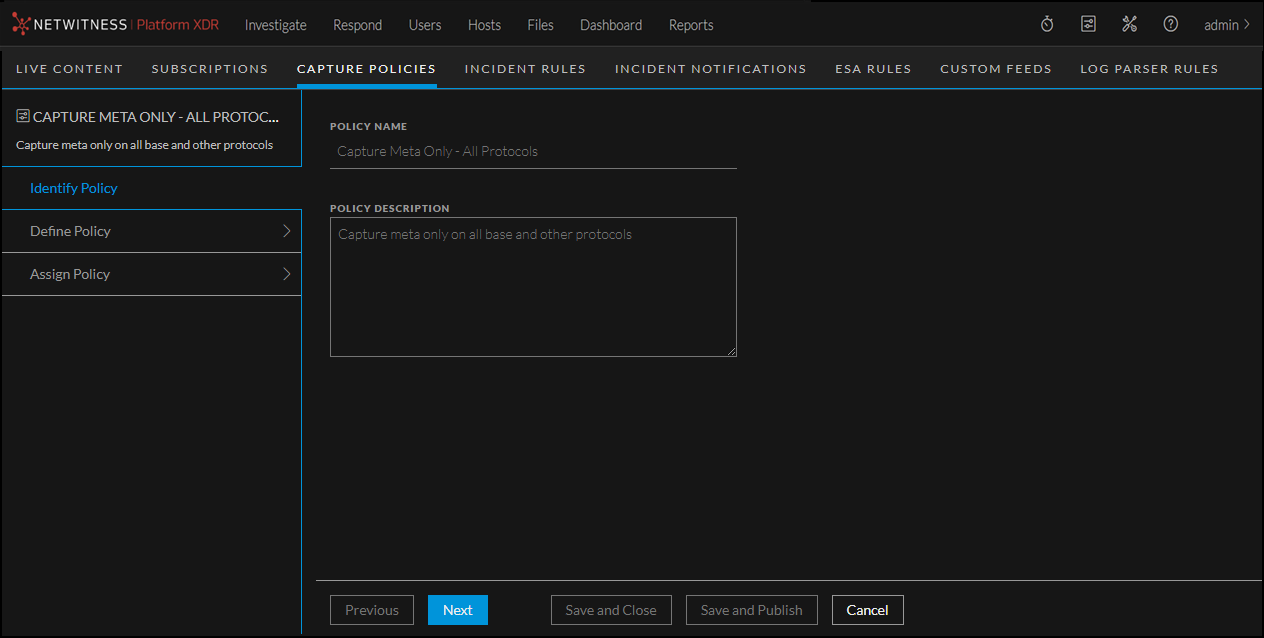Open the admin user menu

(x=1226, y=25)
